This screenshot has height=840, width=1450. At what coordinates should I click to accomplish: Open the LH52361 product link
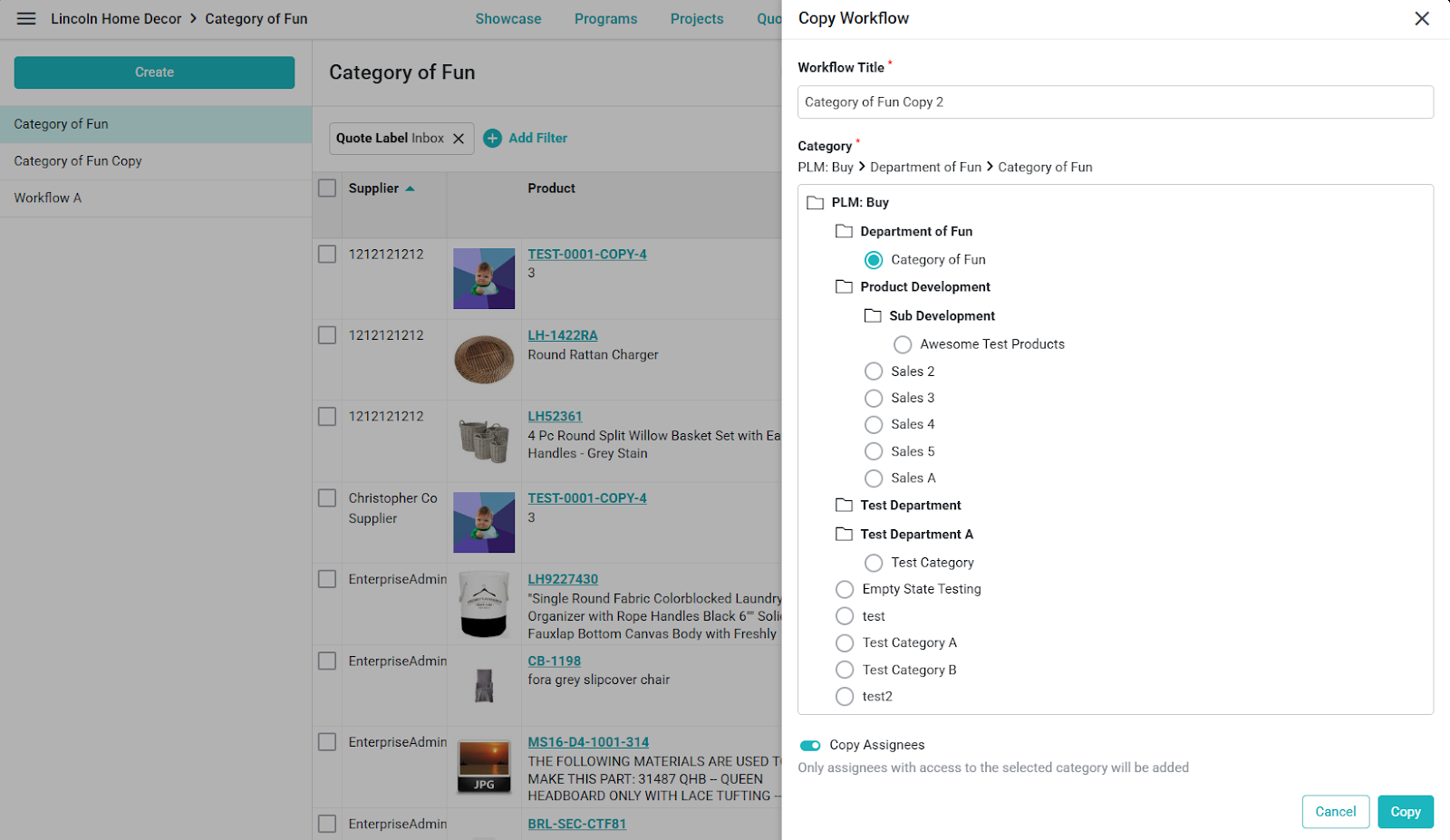click(555, 417)
